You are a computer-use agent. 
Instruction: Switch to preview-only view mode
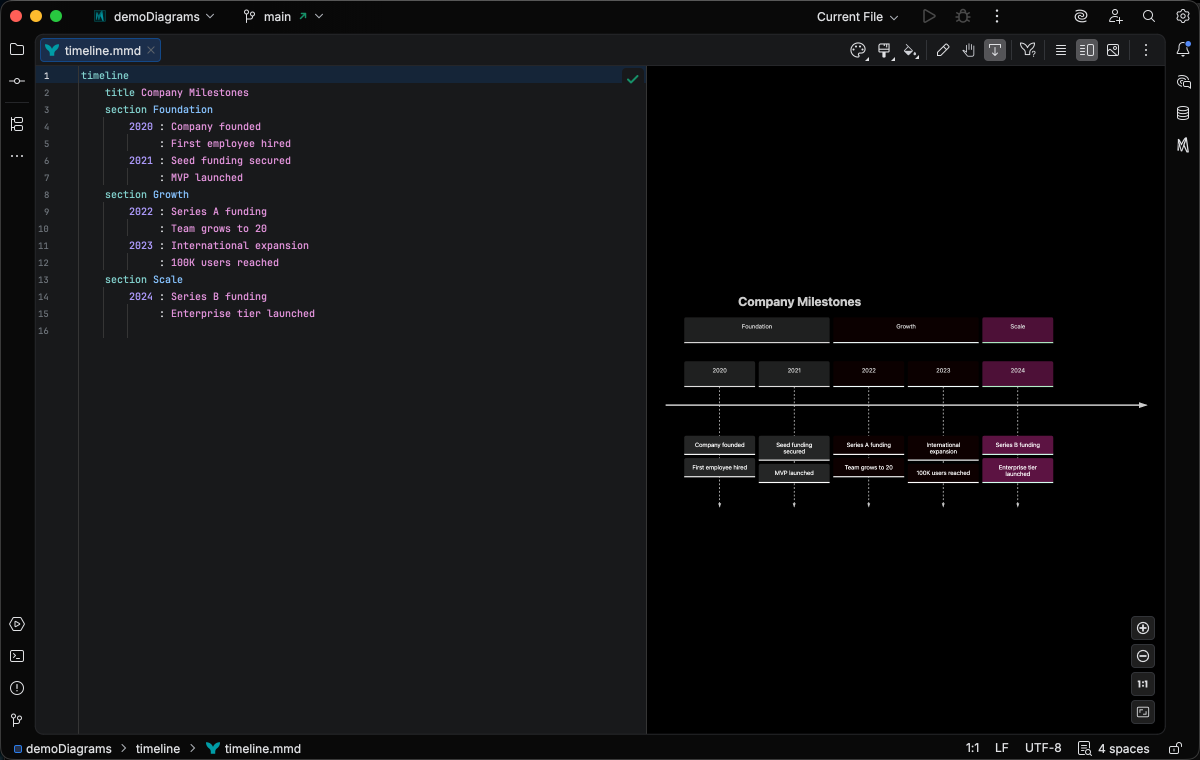(x=1113, y=50)
